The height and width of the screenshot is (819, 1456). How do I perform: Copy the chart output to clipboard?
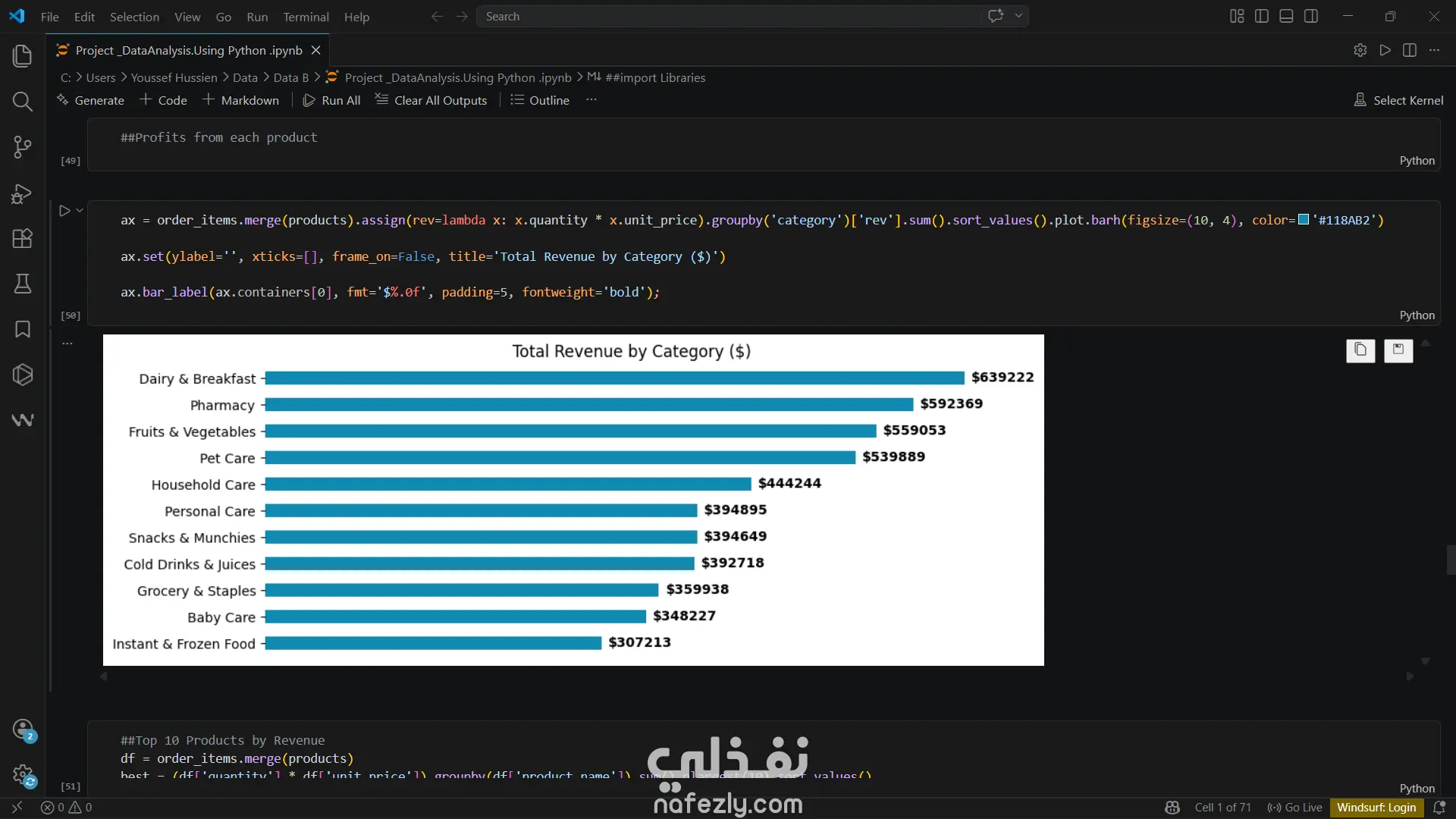pos(1360,350)
